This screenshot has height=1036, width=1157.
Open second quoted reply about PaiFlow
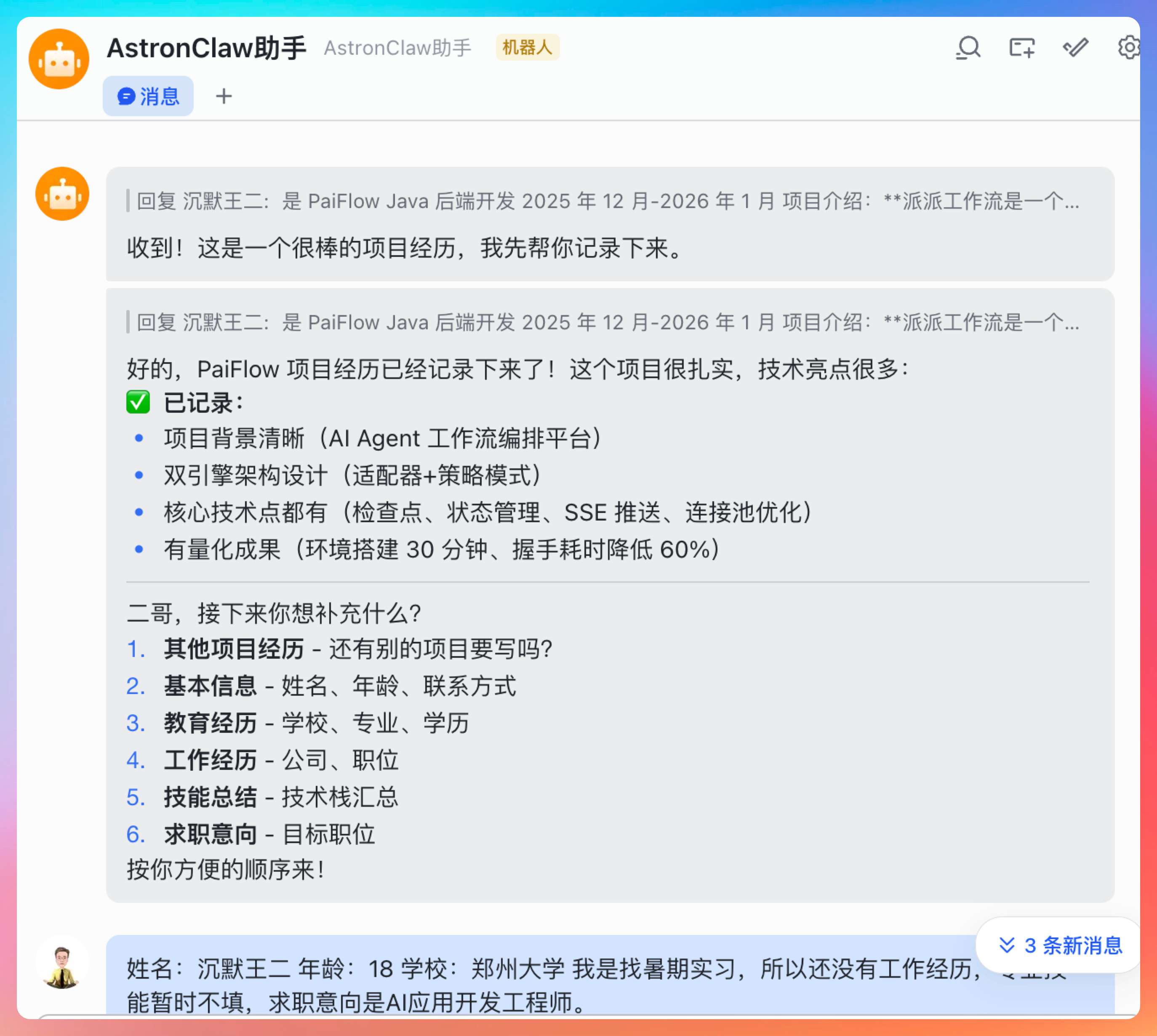607,322
